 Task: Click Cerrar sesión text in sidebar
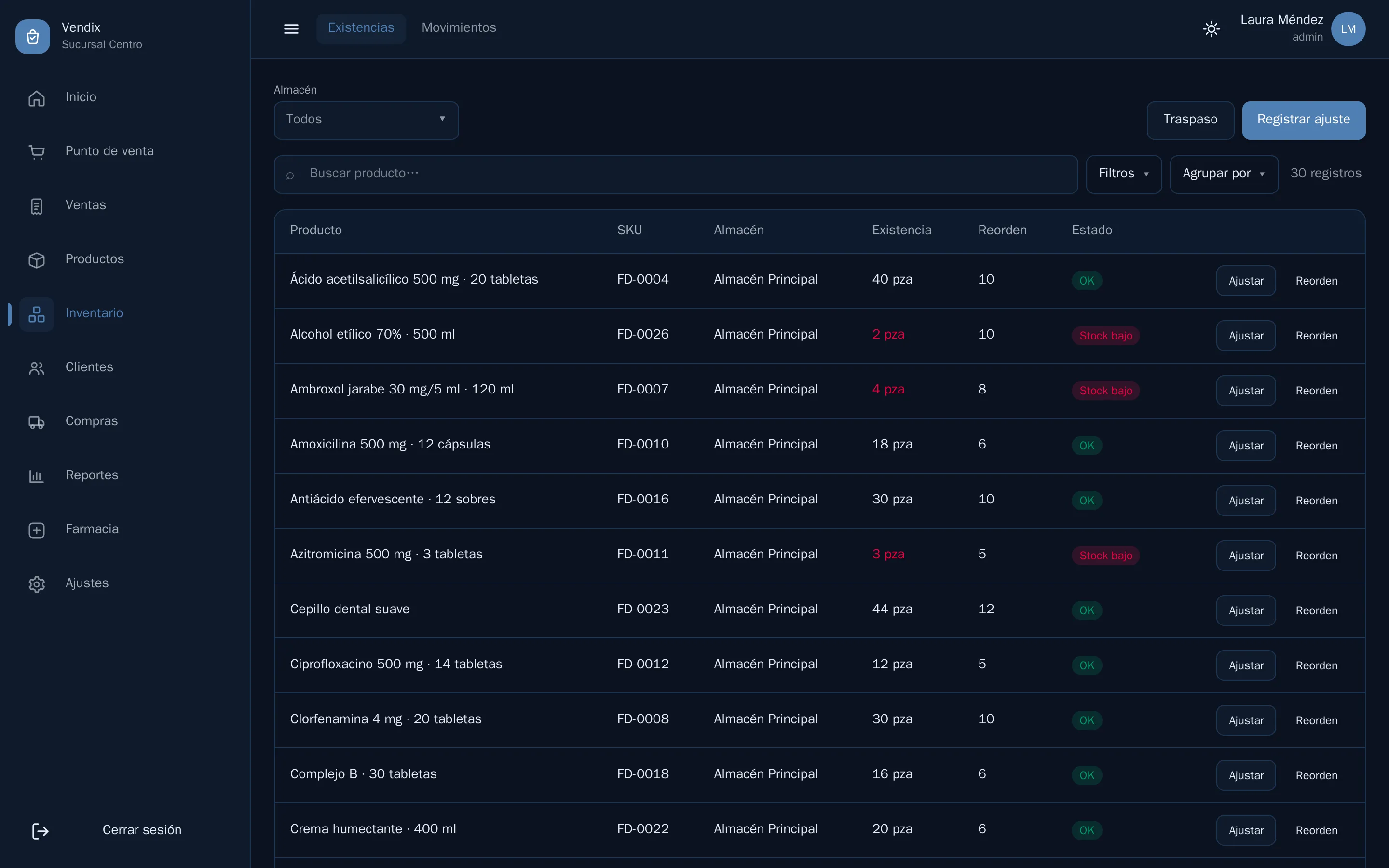(142, 829)
